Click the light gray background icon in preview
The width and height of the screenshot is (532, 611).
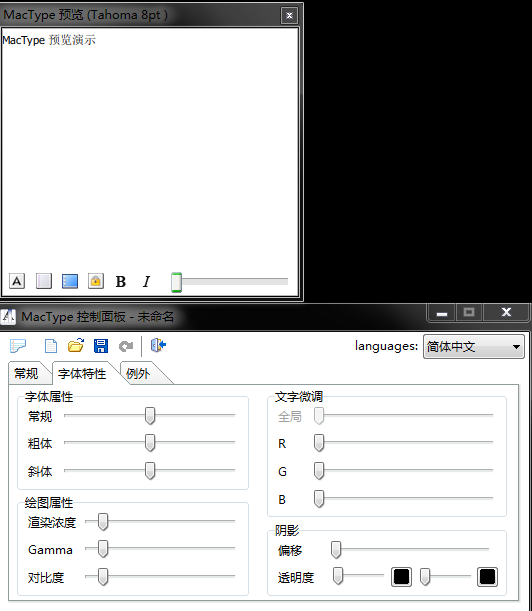coord(44,281)
